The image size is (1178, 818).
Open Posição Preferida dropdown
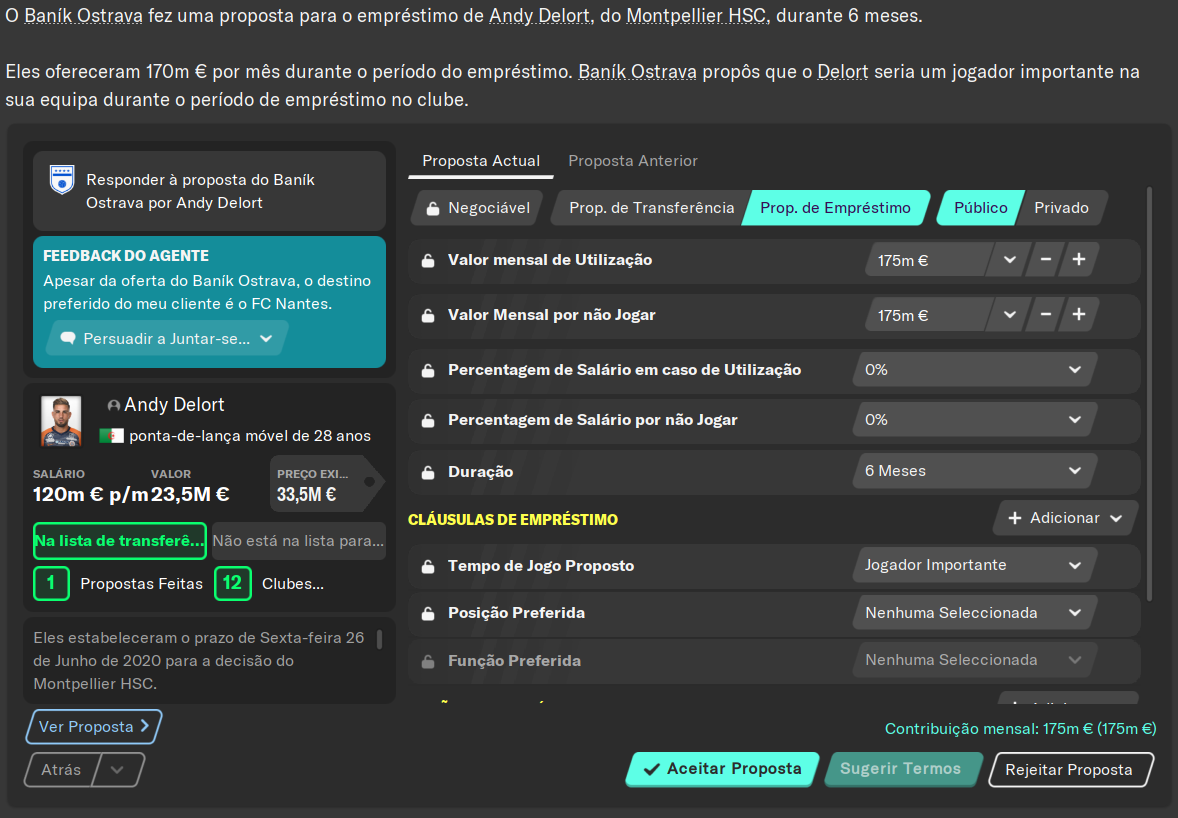tap(974, 613)
